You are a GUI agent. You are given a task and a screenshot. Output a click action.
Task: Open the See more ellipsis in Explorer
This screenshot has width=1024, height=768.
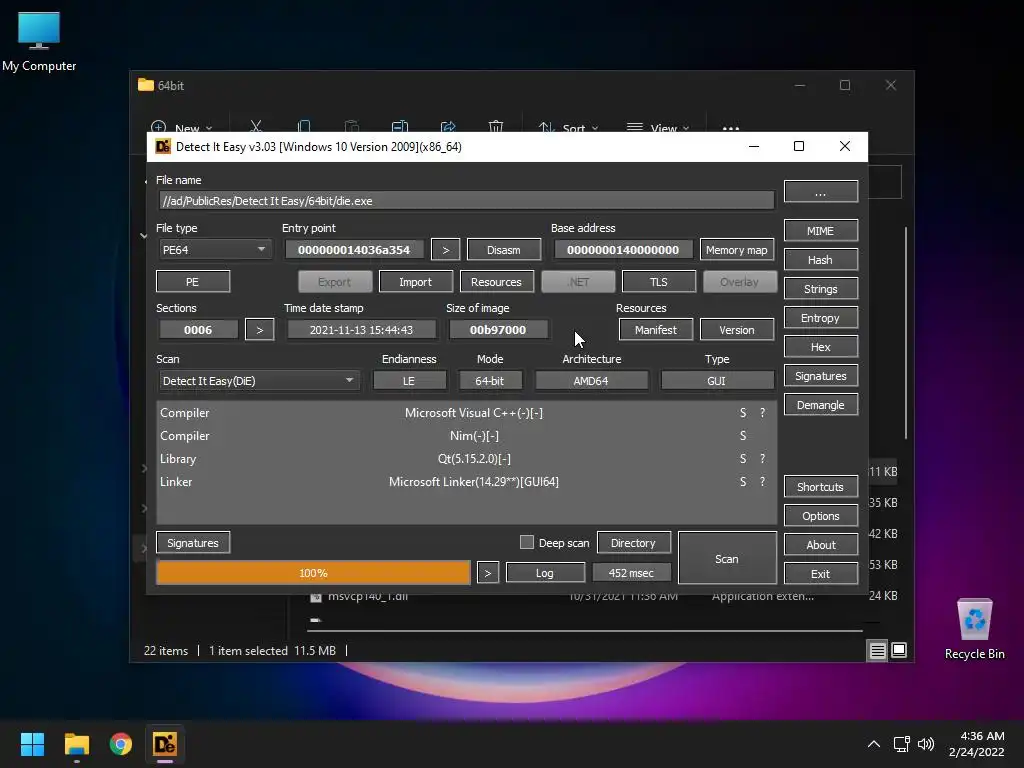tap(731, 128)
